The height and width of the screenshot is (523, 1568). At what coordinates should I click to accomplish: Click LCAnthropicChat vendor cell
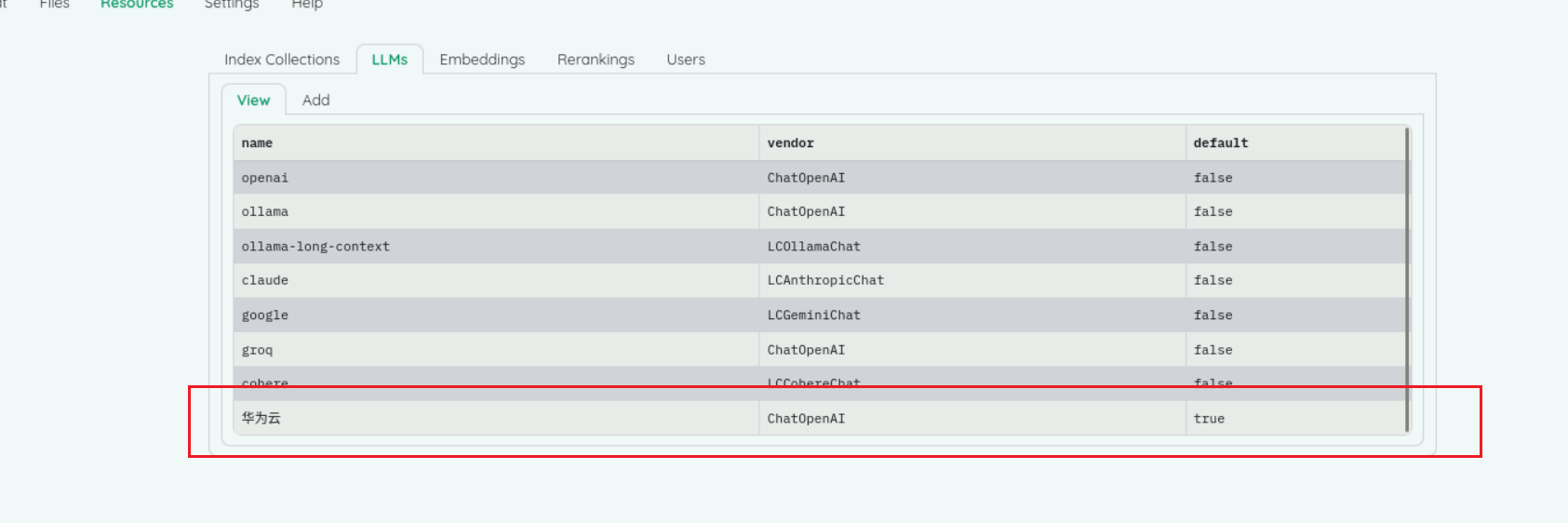pos(972,281)
